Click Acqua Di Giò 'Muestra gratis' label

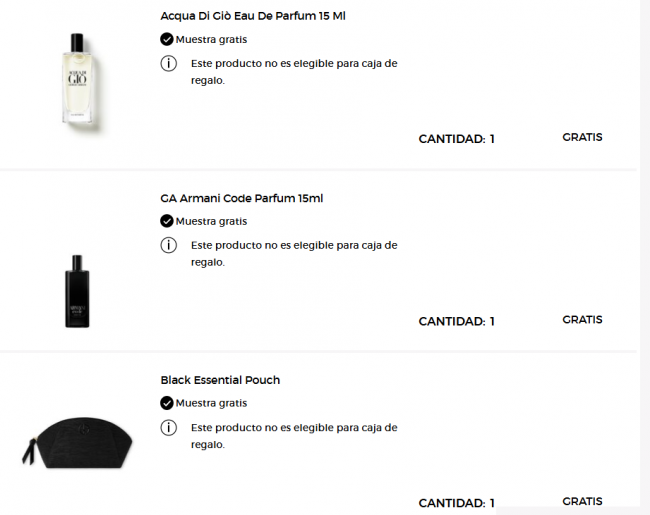point(211,39)
